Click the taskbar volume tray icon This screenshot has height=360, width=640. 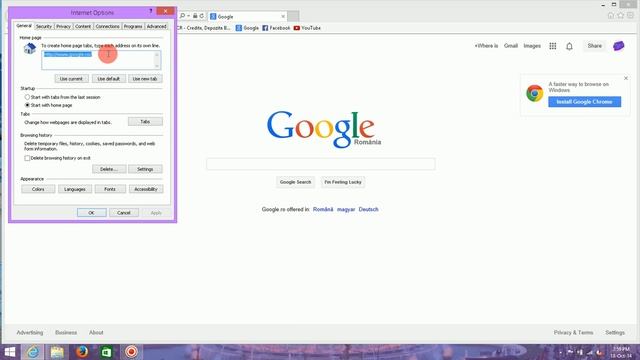pos(599,352)
